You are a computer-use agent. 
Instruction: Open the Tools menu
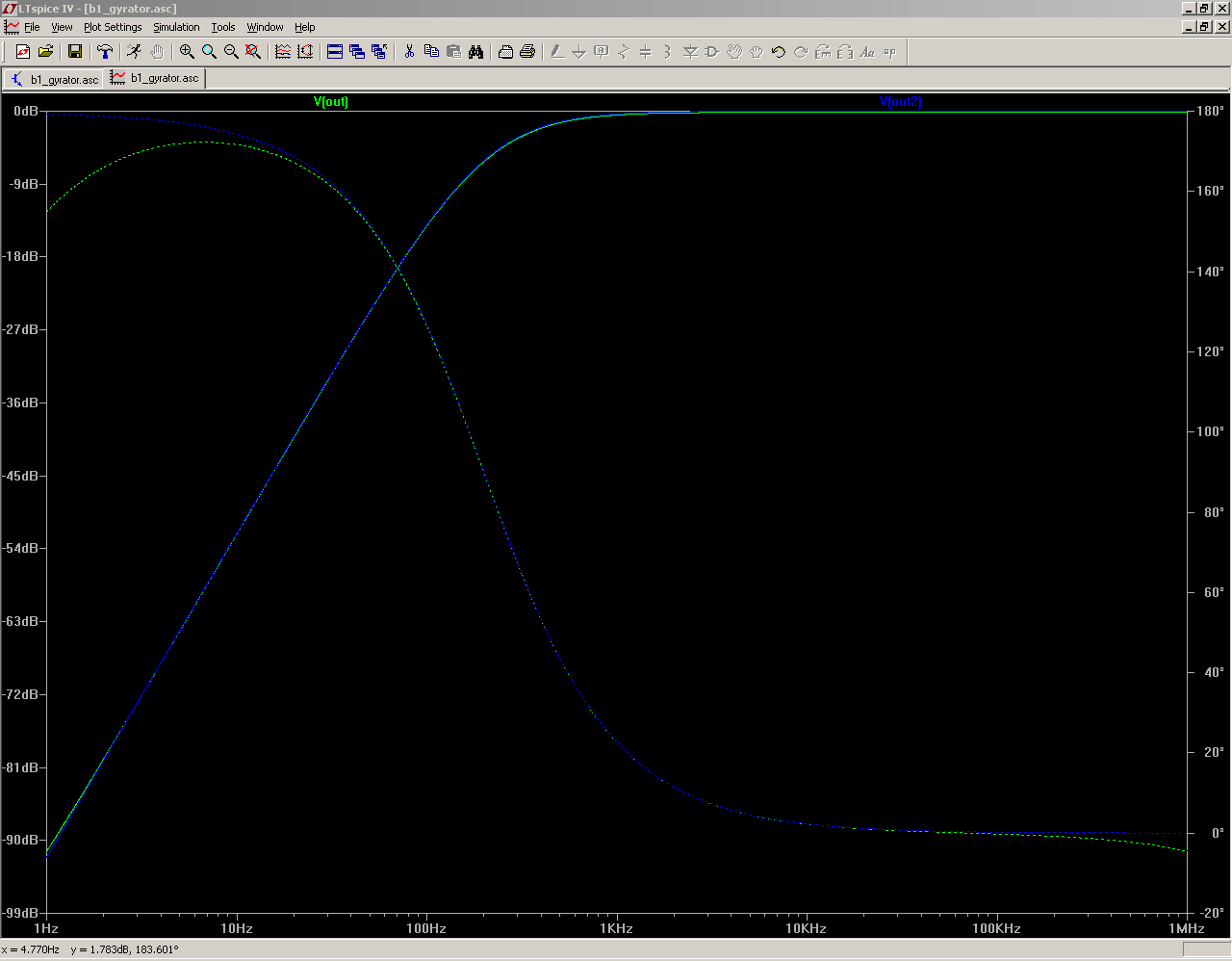[223, 27]
